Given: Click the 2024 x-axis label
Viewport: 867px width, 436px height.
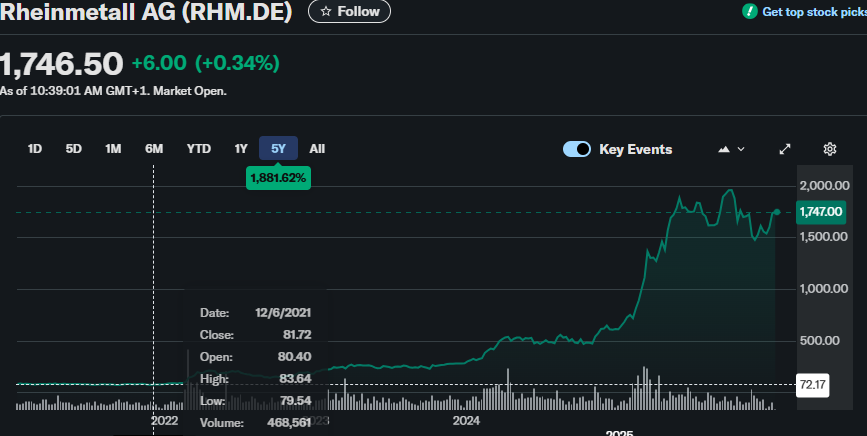Looking at the screenshot, I should pyautogui.click(x=466, y=421).
